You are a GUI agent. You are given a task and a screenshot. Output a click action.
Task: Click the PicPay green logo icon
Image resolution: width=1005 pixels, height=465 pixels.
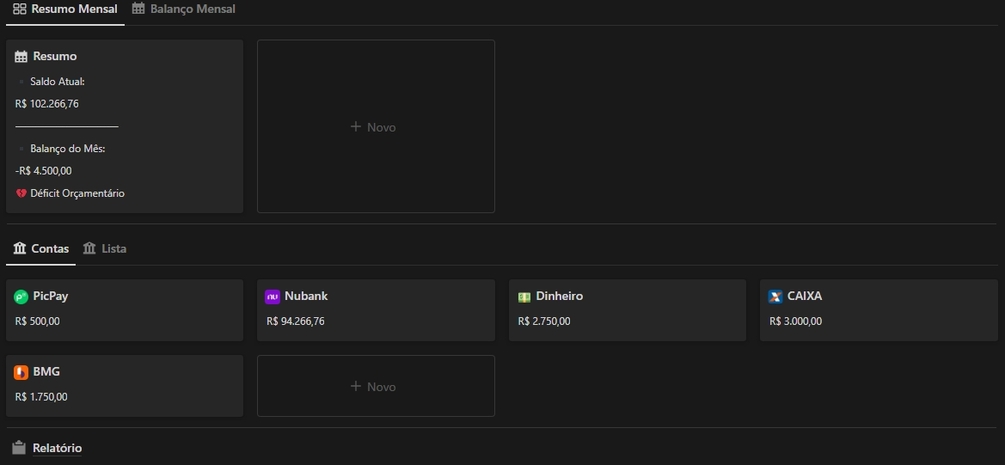(x=21, y=297)
